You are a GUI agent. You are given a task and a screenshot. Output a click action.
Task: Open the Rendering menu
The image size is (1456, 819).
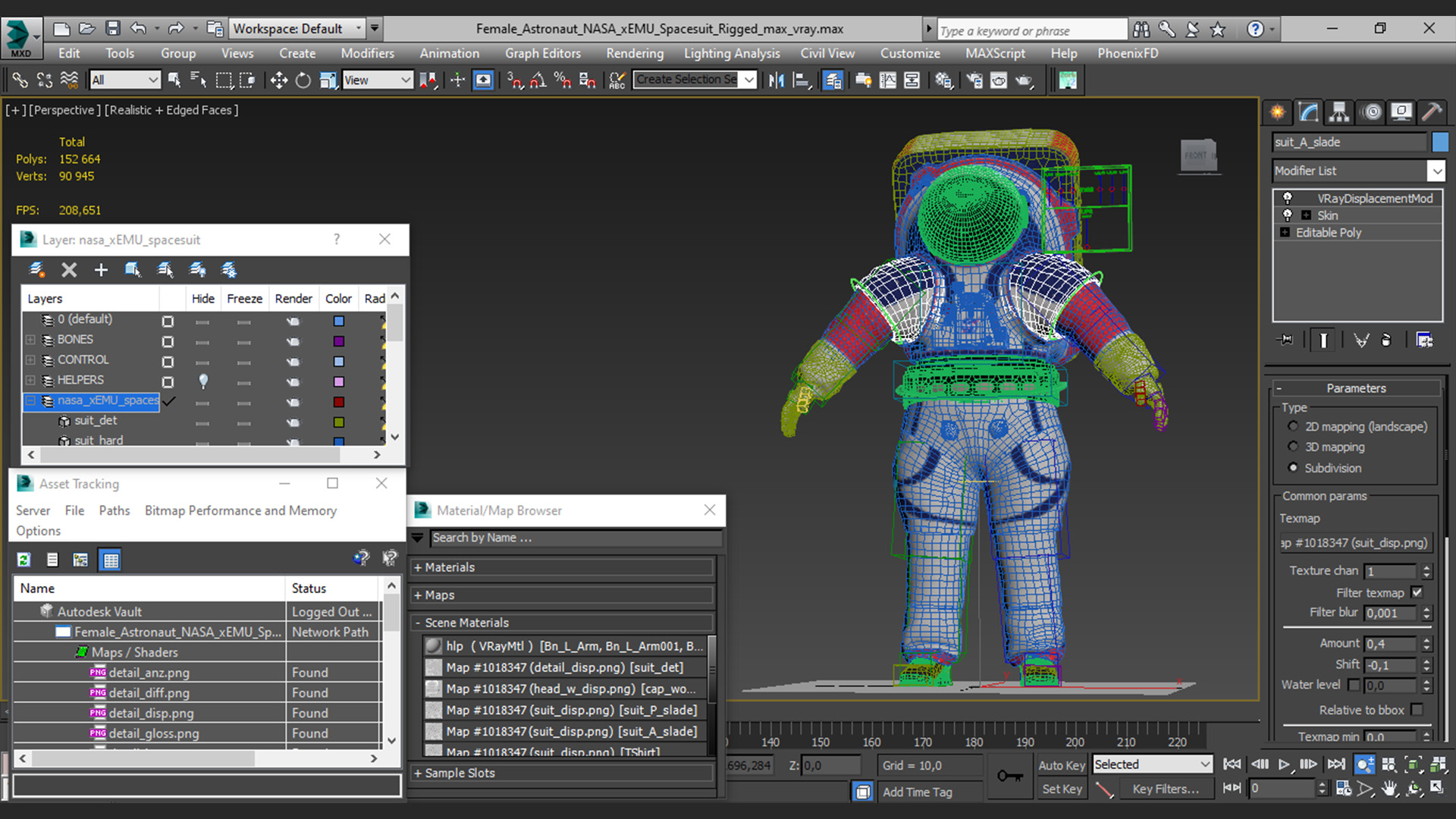(634, 53)
